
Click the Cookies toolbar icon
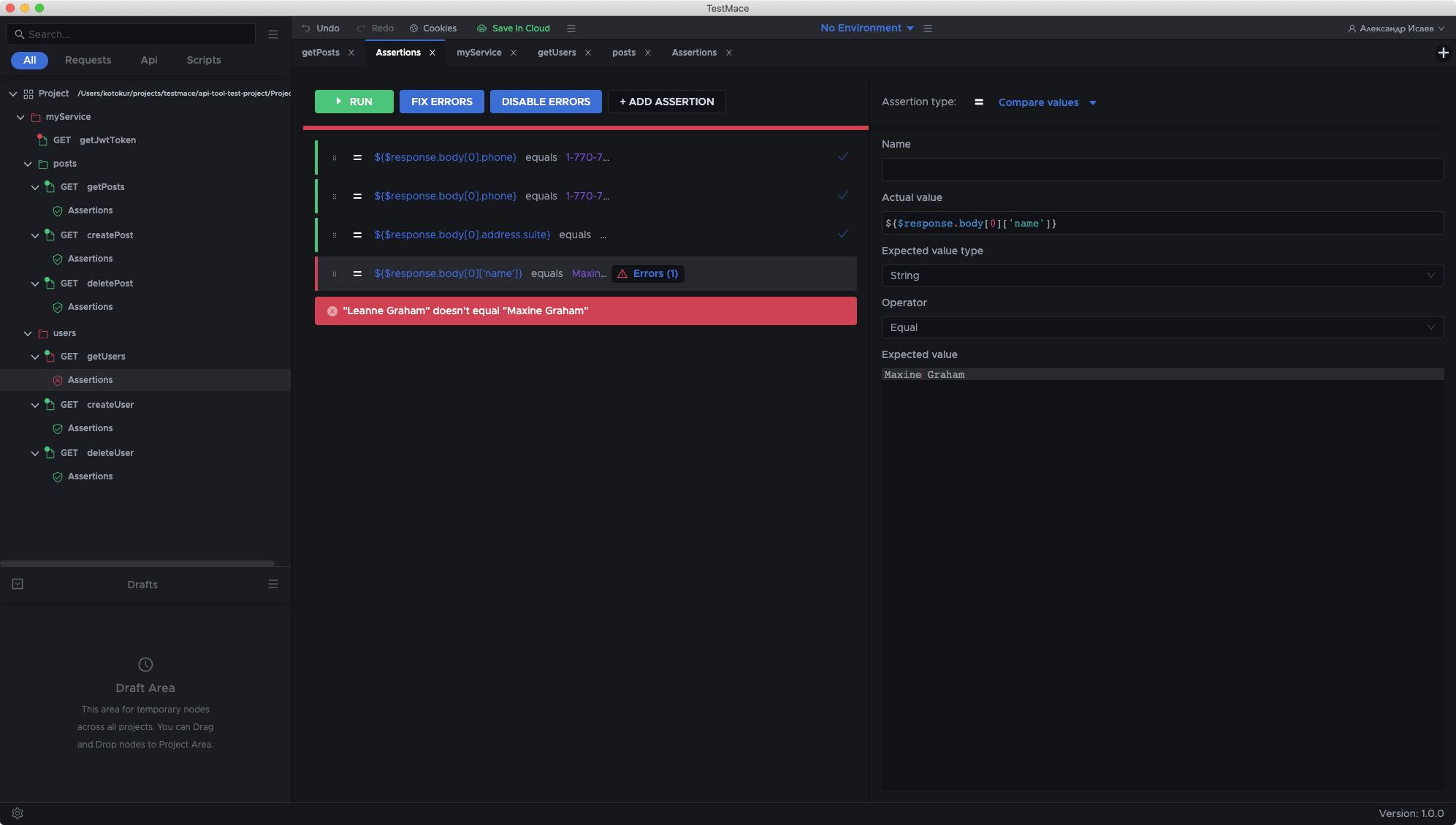413,28
